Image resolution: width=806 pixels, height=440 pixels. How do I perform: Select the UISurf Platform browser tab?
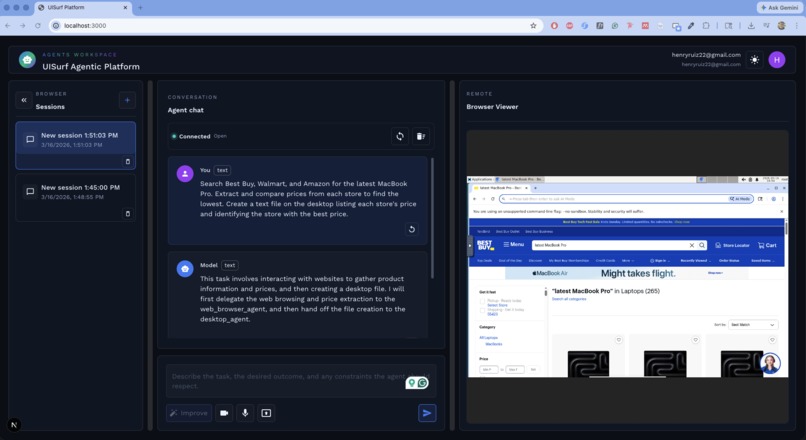click(83, 8)
